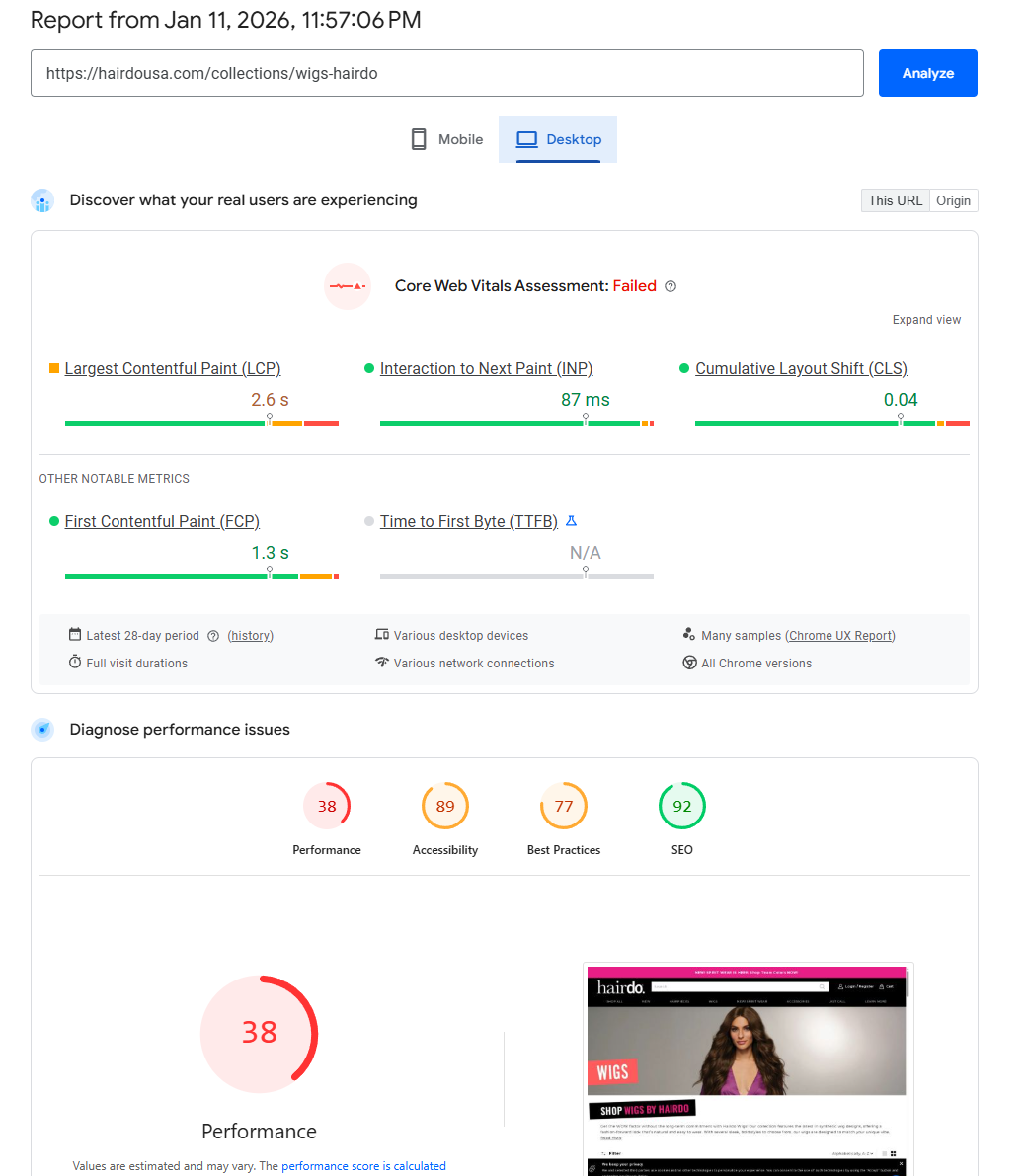Expand view of Core Web Vitals
Image resolution: width=1026 pixels, height=1176 pixels.
pos(926,320)
